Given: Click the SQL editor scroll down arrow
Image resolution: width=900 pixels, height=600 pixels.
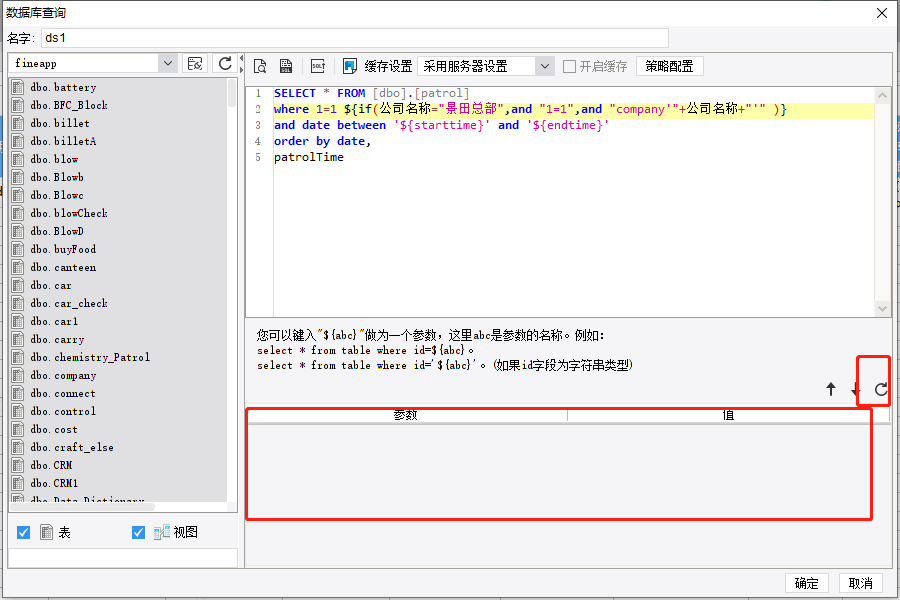Looking at the screenshot, I should pyautogui.click(x=882, y=308).
